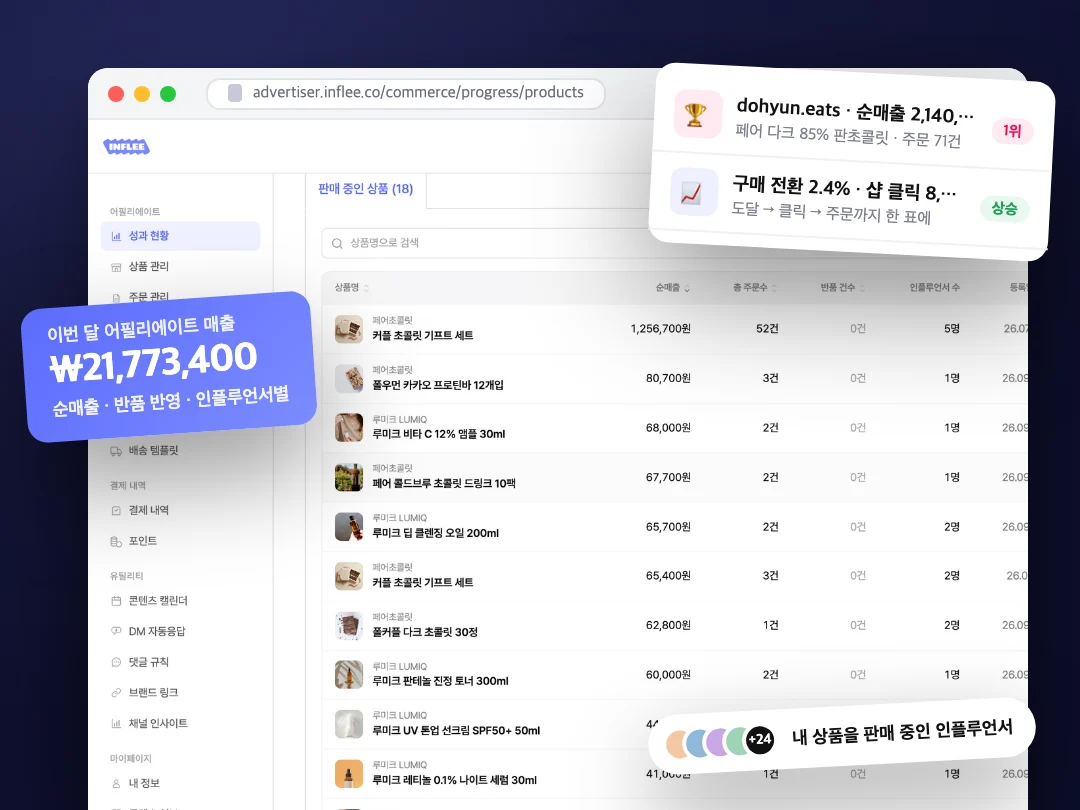Open thumbnail of 폴우먼 카카오 프로틴바 12개입
The width and height of the screenshot is (1080, 810).
pos(349,379)
